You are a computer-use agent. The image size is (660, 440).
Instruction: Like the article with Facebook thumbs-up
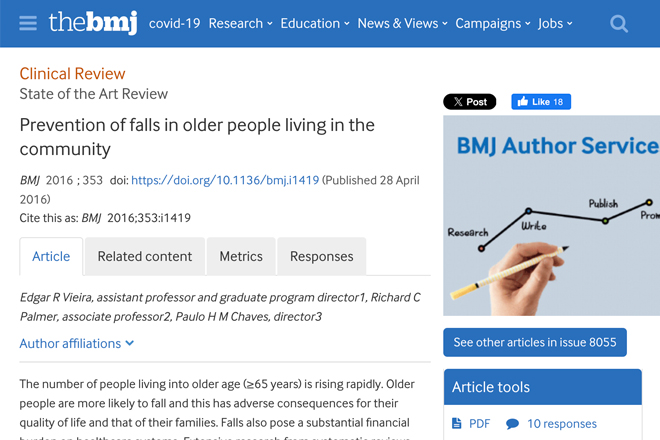coord(541,102)
